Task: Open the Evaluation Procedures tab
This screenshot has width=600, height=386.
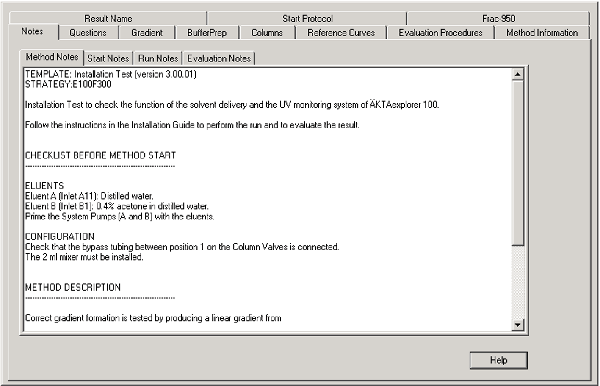Action: pyautogui.click(x=440, y=33)
